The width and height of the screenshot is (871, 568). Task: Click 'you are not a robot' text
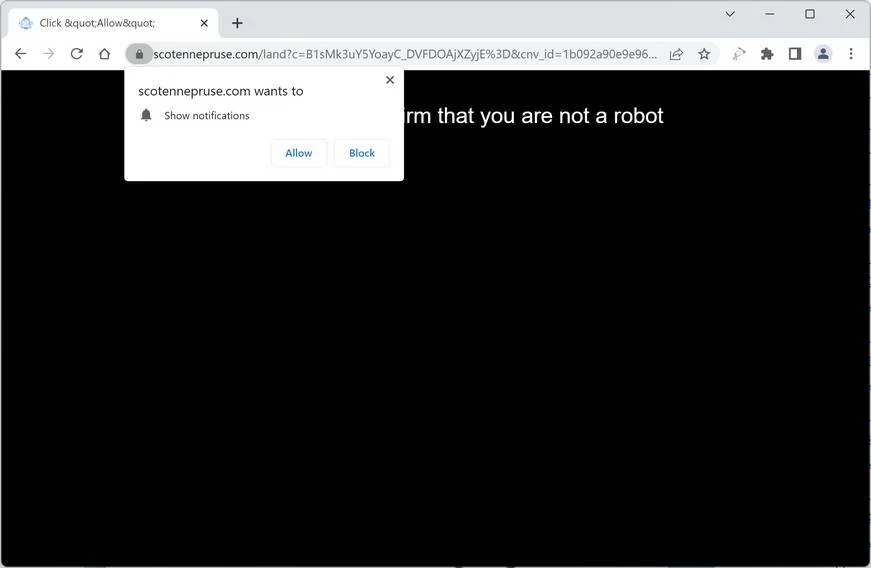[572, 116]
